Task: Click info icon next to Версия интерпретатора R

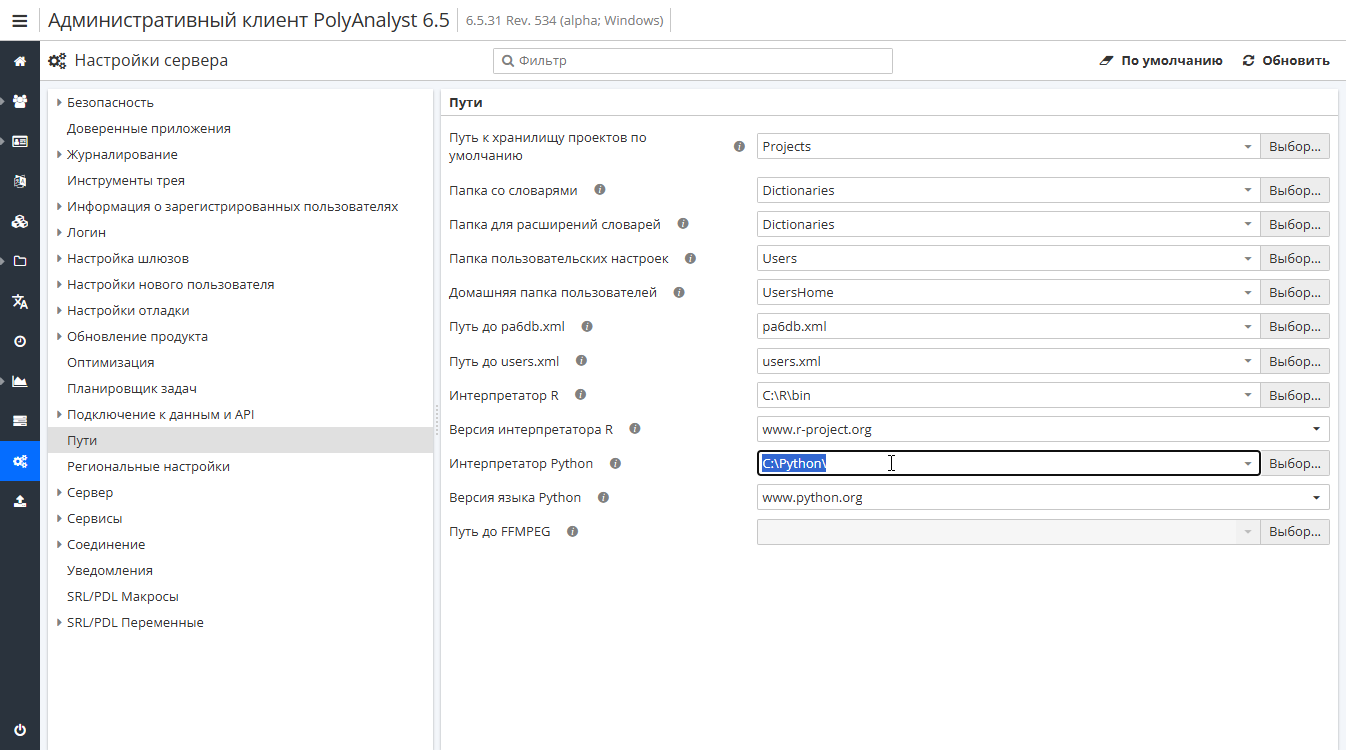Action: (x=634, y=429)
